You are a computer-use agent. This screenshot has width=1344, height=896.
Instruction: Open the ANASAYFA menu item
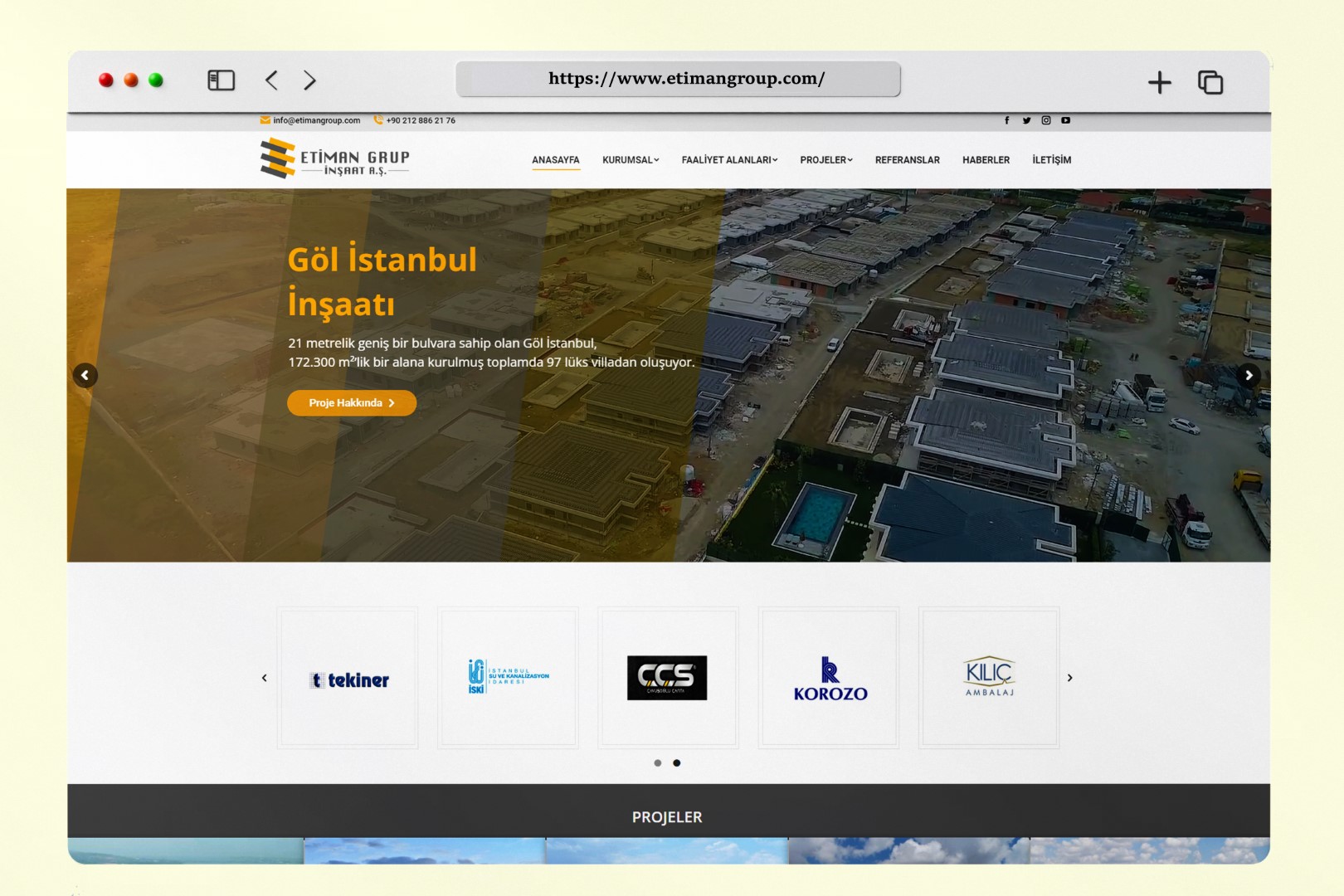coord(556,160)
